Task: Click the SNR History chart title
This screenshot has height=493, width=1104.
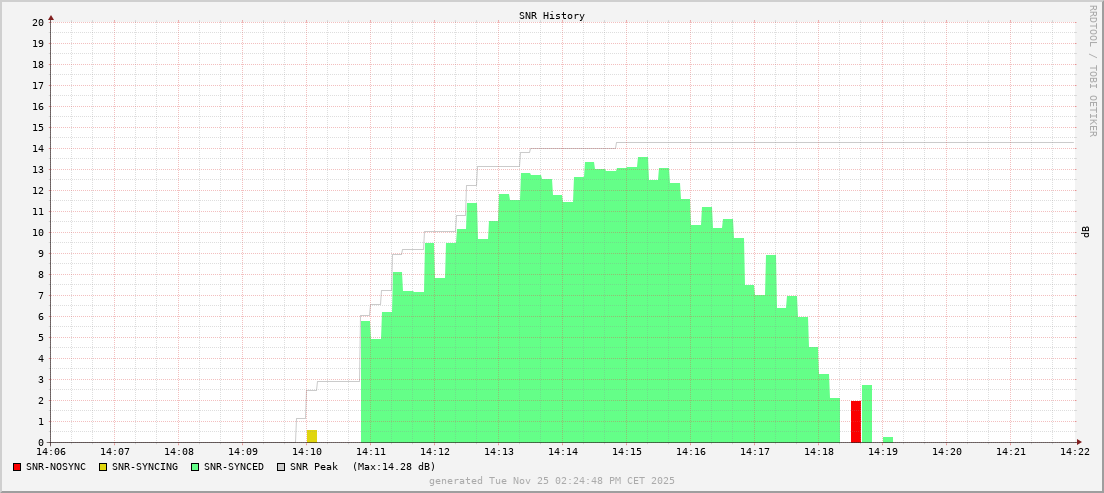Action: pyautogui.click(x=551, y=16)
